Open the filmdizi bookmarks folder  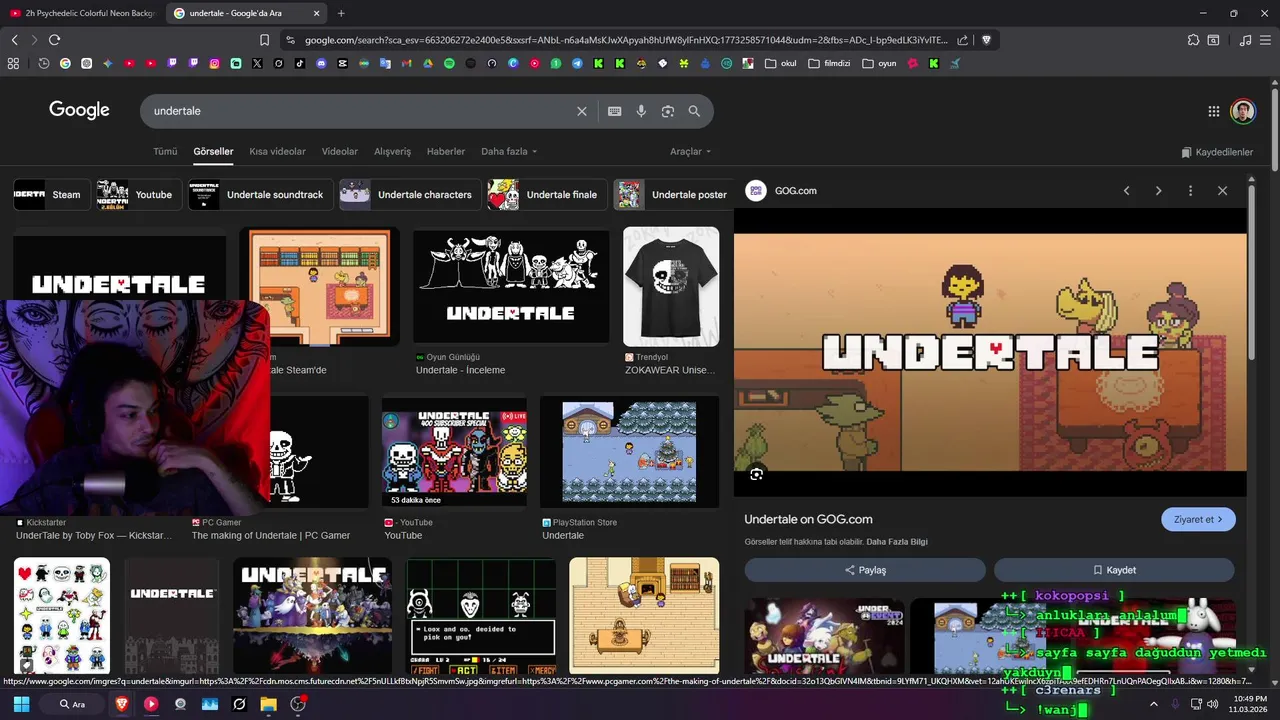tap(828, 63)
